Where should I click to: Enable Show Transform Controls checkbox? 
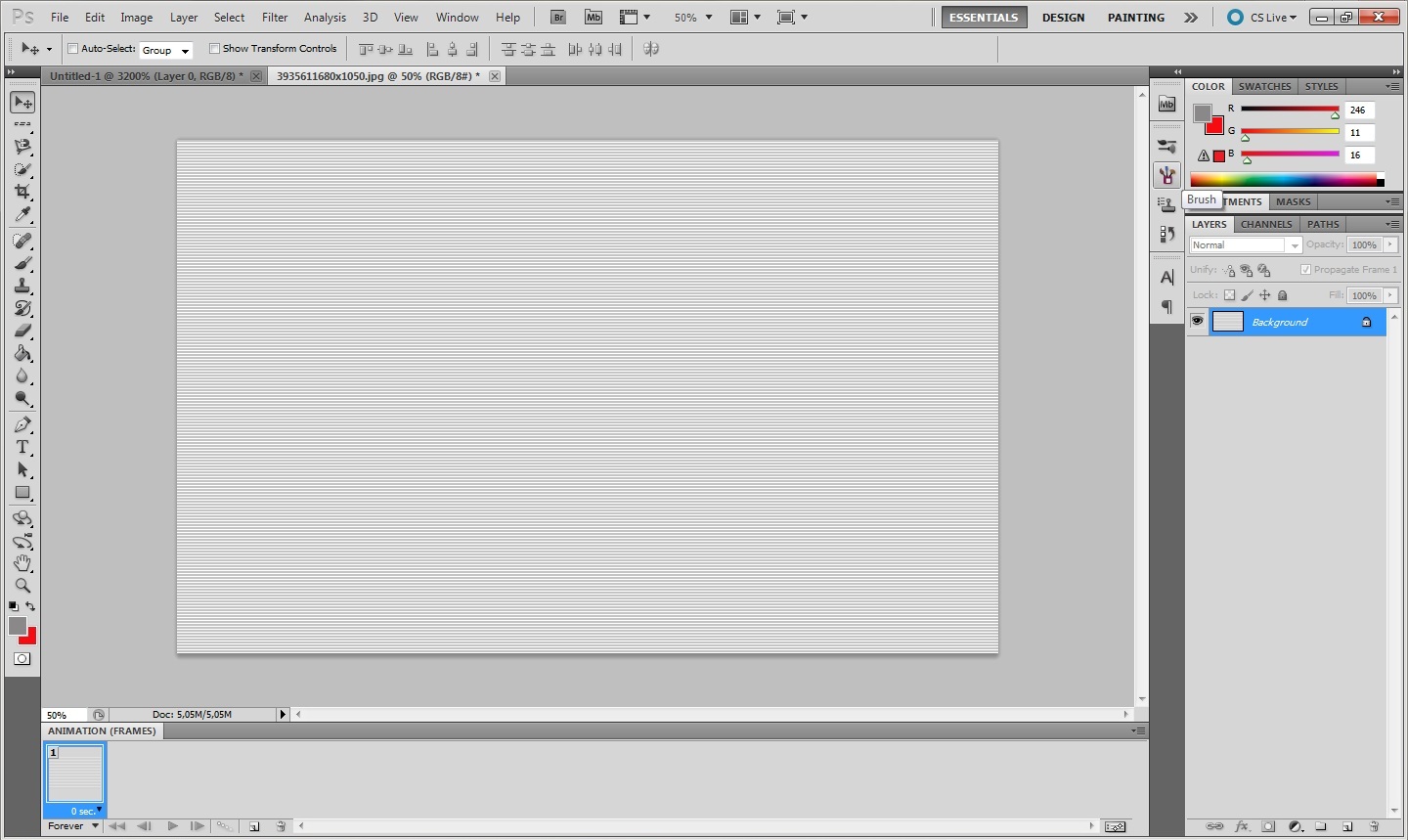point(214,49)
